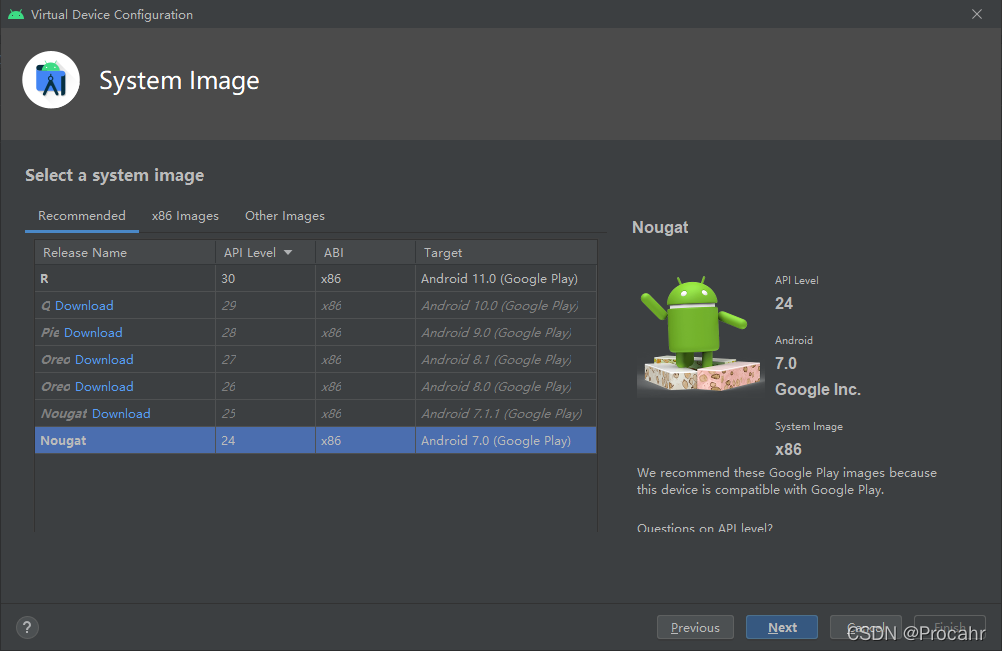Click the Next button
Viewport: 1002px width, 651px height.
782,627
